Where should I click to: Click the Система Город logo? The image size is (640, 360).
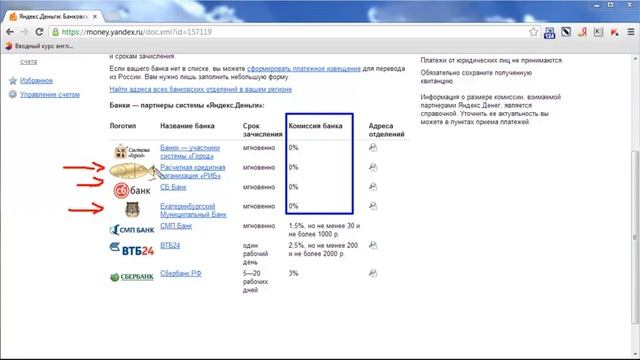click(x=132, y=151)
